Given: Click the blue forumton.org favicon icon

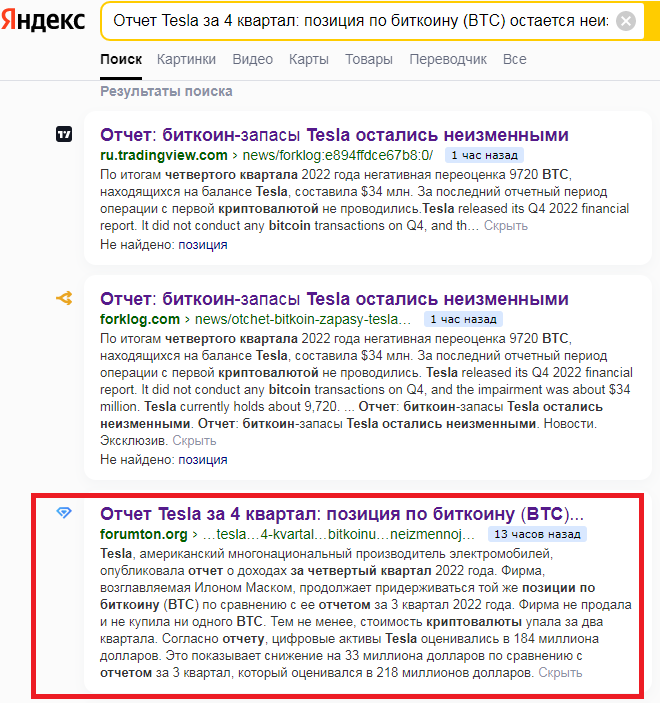Looking at the screenshot, I should click(64, 512).
